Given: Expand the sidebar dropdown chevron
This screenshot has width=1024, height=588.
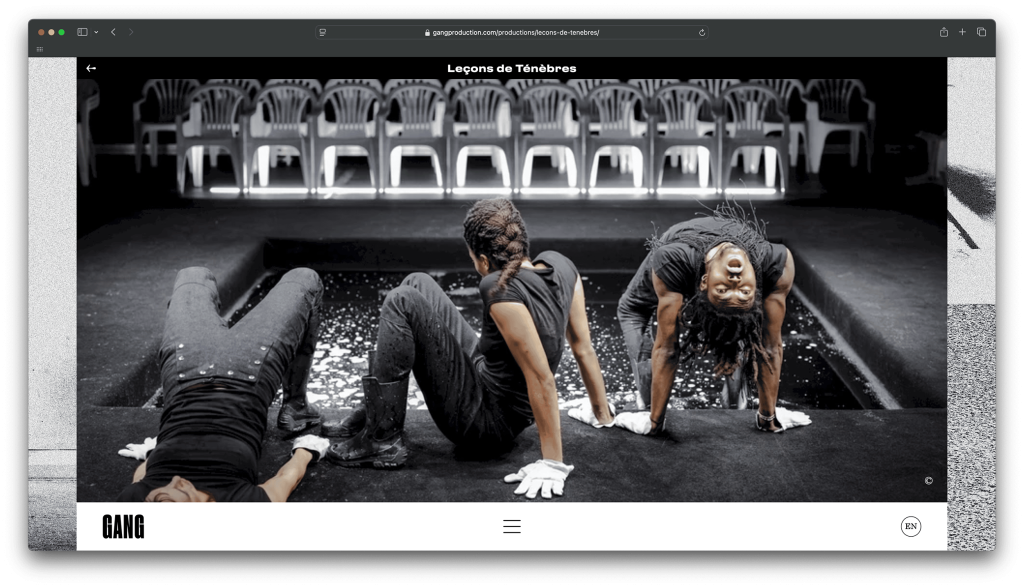Looking at the screenshot, I should coord(96,32).
